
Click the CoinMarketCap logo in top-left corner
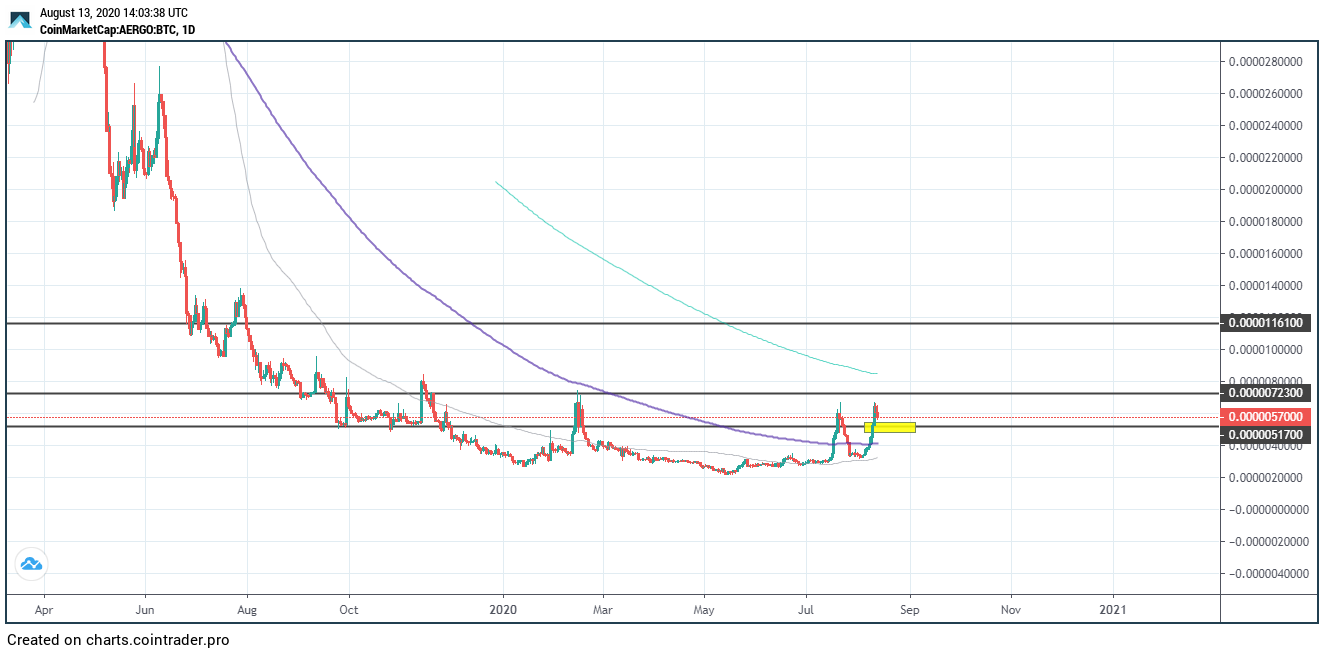[x=20, y=20]
